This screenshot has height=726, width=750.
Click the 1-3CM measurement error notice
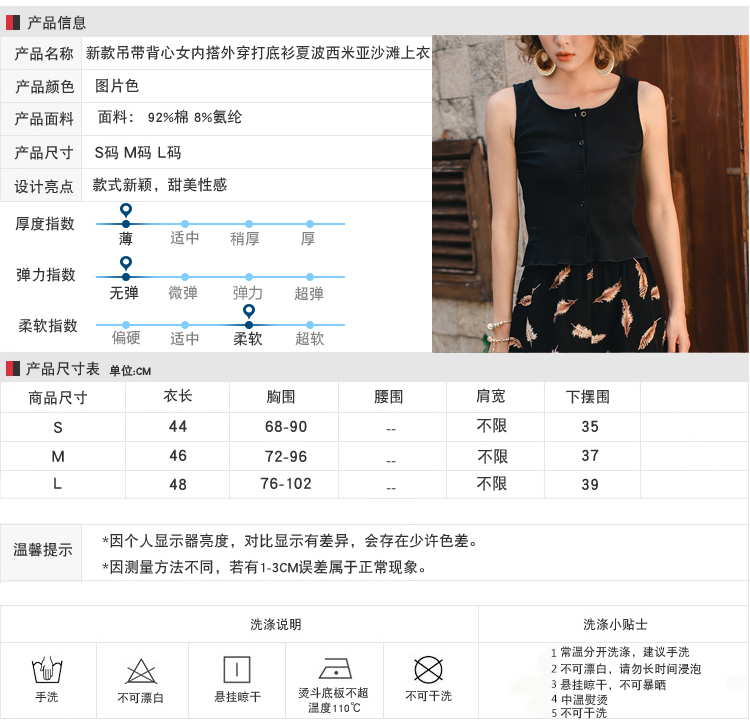[264, 567]
